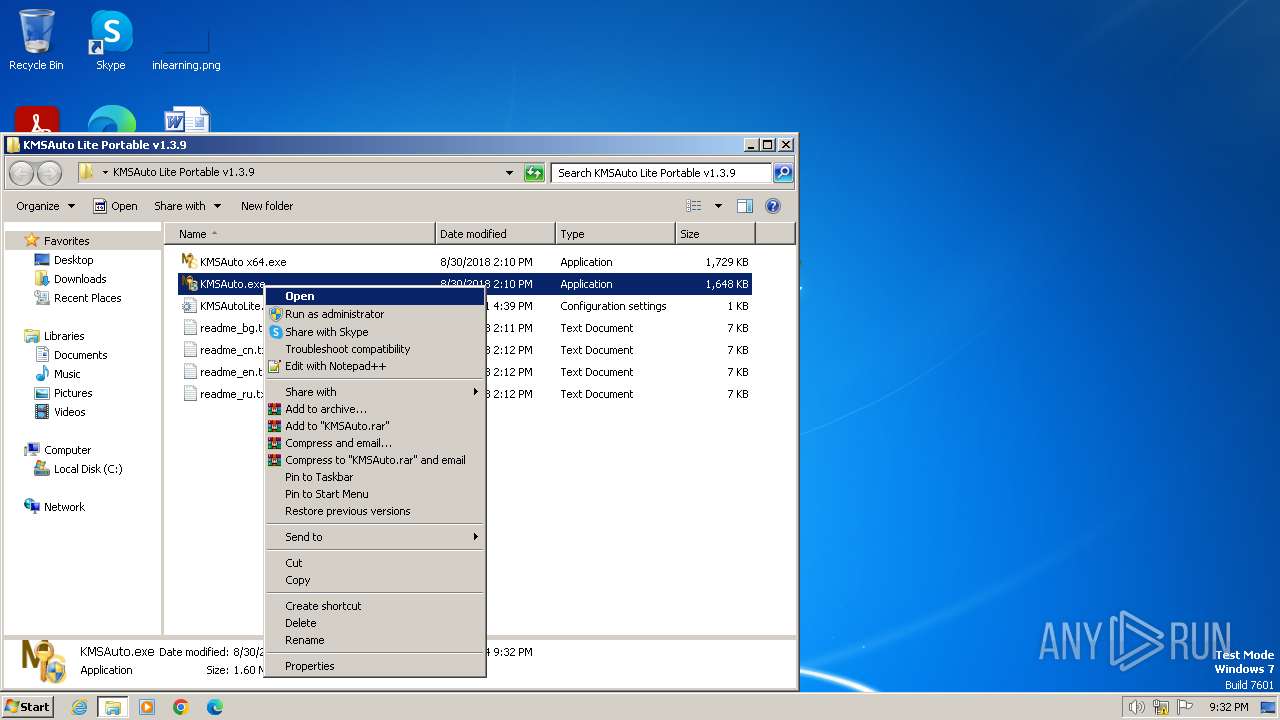
Task: Expand the toolbar Share with dropdown
Action: point(187,206)
